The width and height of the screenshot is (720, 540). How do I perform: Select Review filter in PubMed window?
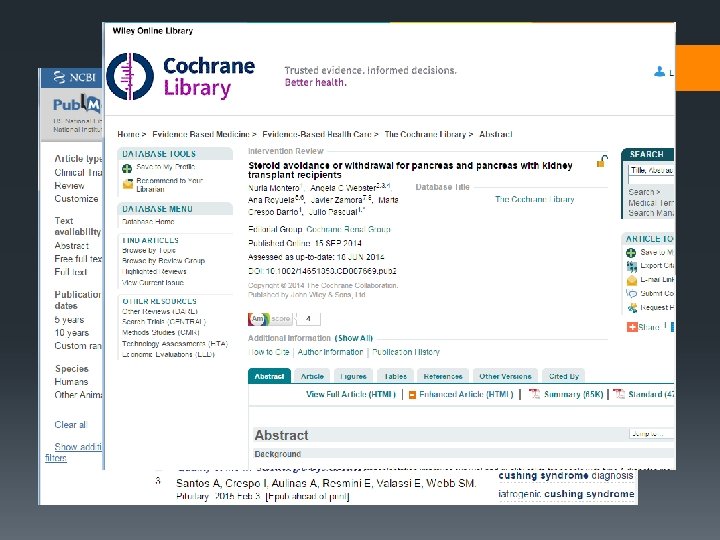69,186
